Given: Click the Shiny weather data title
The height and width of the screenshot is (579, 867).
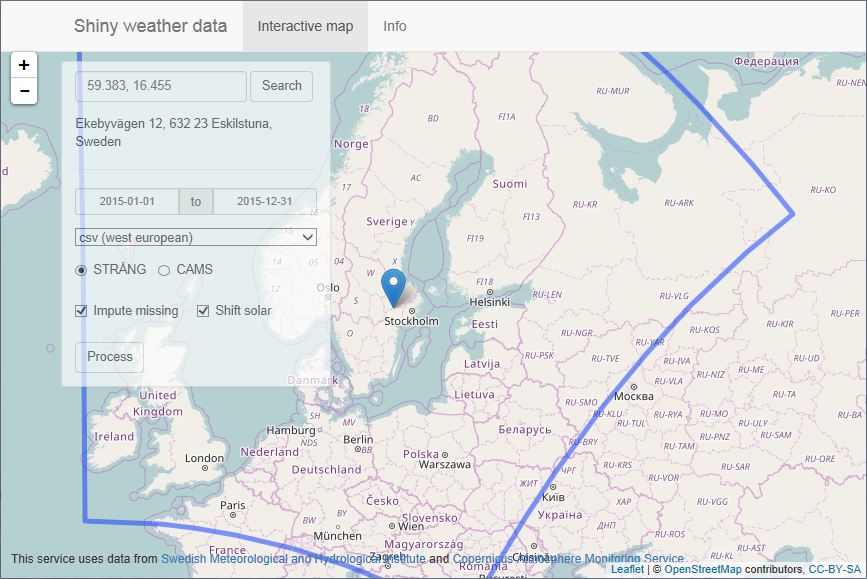Looking at the screenshot, I should click(x=150, y=26).
